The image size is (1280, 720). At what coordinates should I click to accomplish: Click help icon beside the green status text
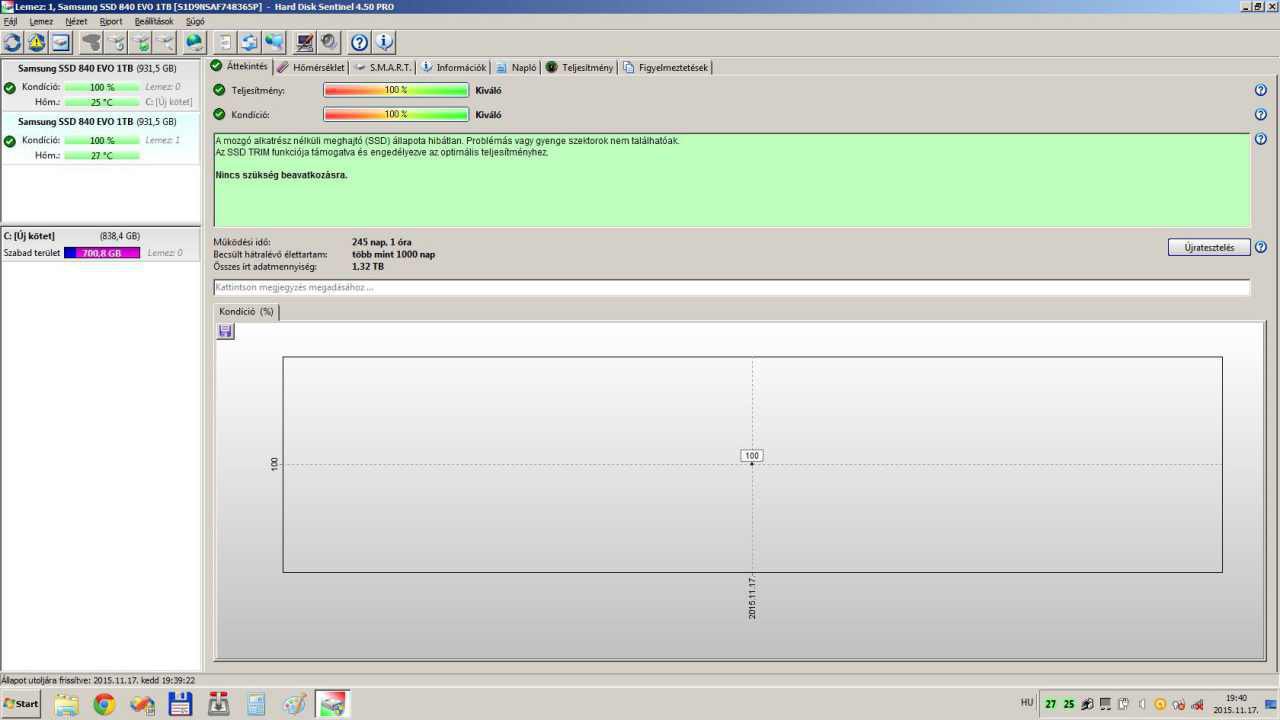click(1261, 139)
